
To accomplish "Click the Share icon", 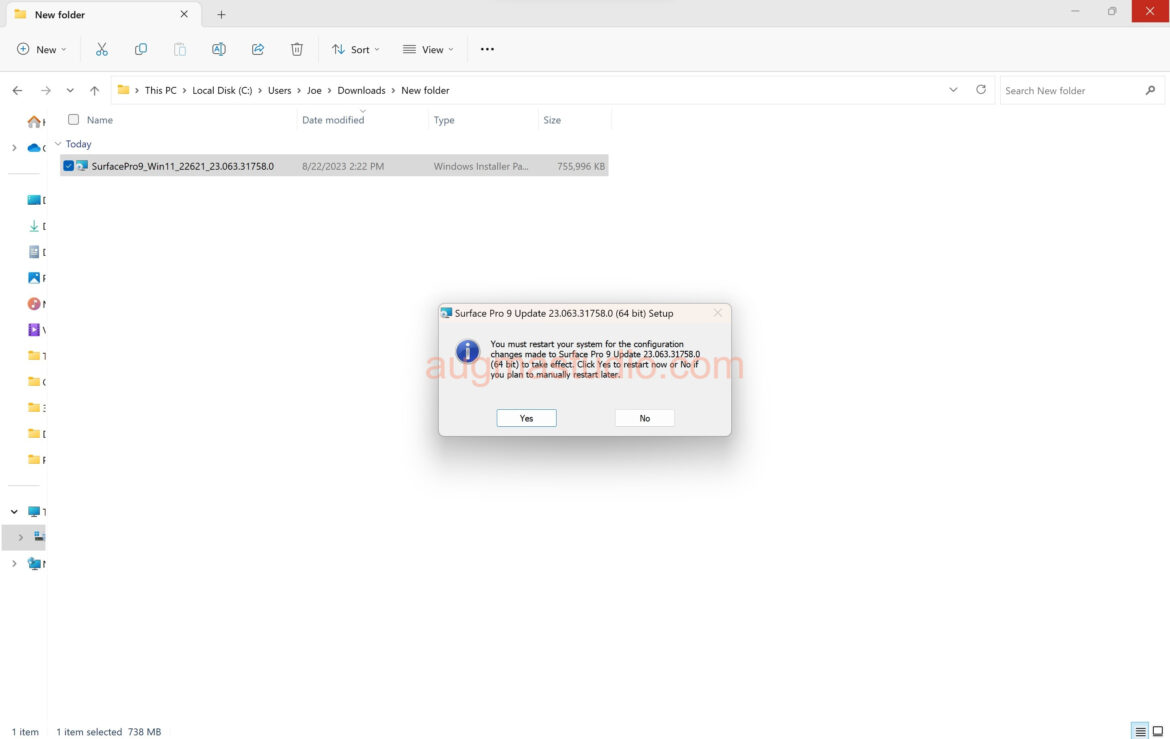I will pos(257,49).
